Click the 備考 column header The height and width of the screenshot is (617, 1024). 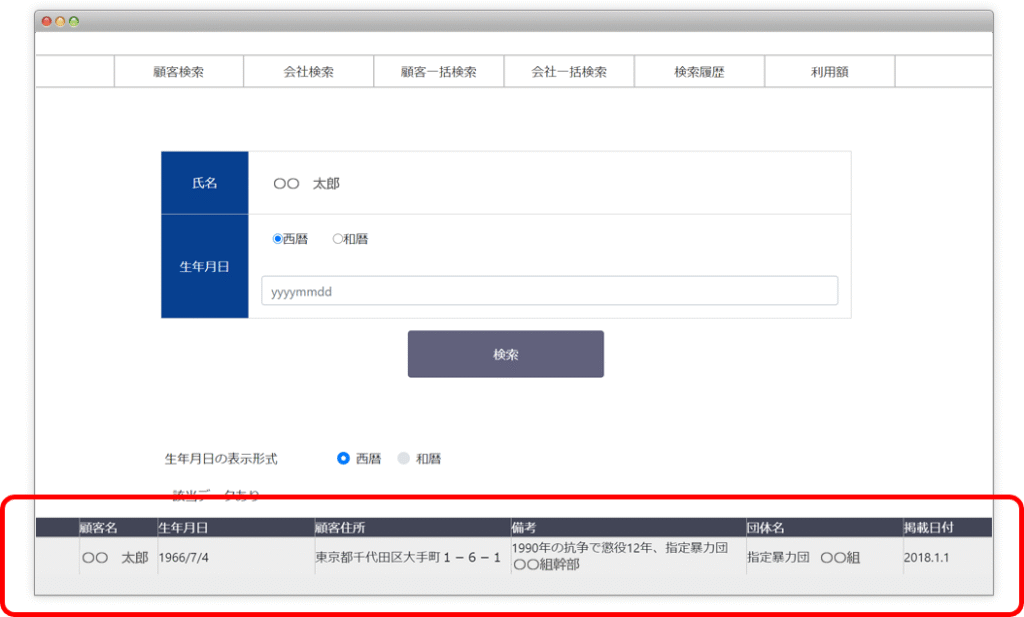pyautogui.click(x=524, y=527)
